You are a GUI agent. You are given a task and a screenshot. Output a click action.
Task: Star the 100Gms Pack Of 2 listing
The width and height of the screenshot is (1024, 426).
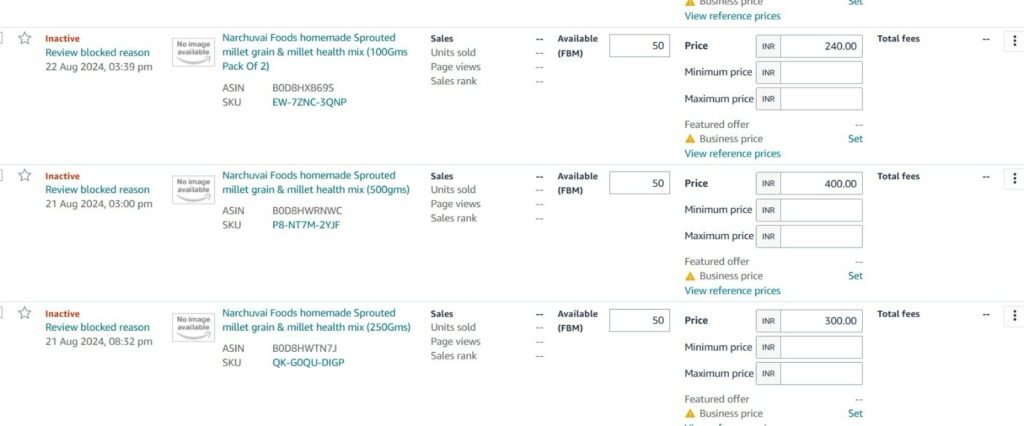[x=25, y=38]
